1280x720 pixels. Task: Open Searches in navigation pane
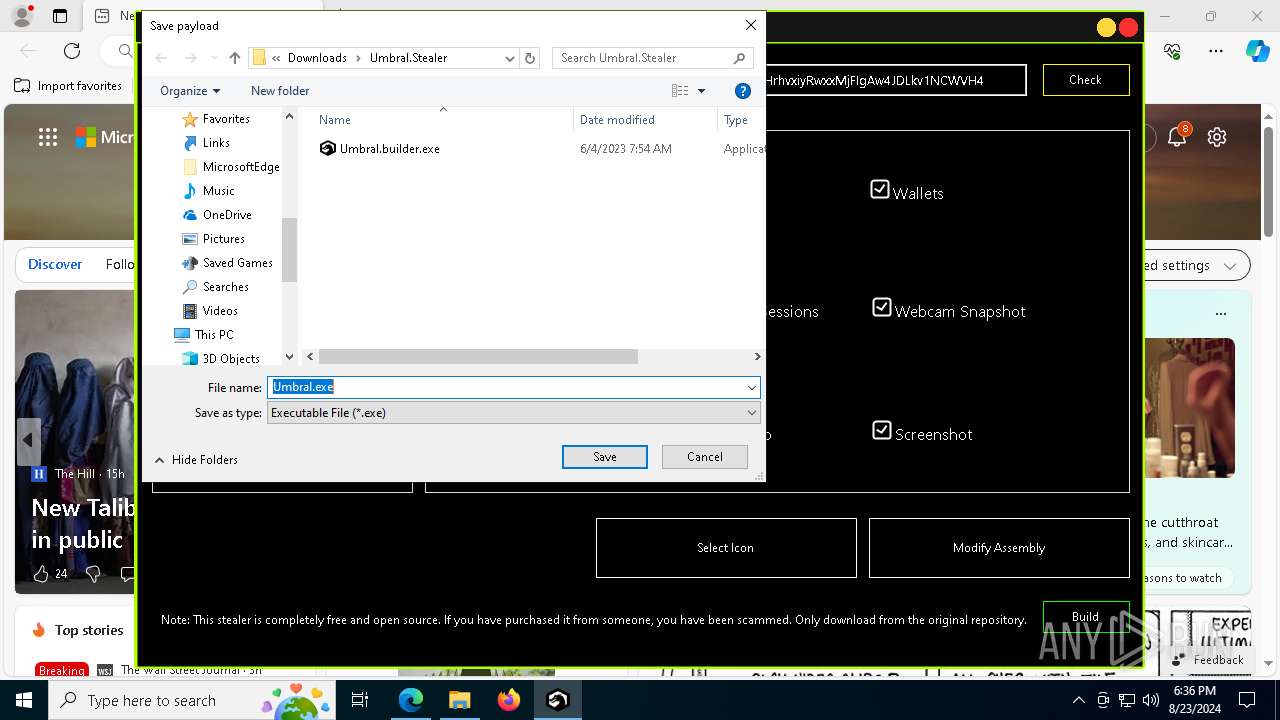(x=190, y=287)
